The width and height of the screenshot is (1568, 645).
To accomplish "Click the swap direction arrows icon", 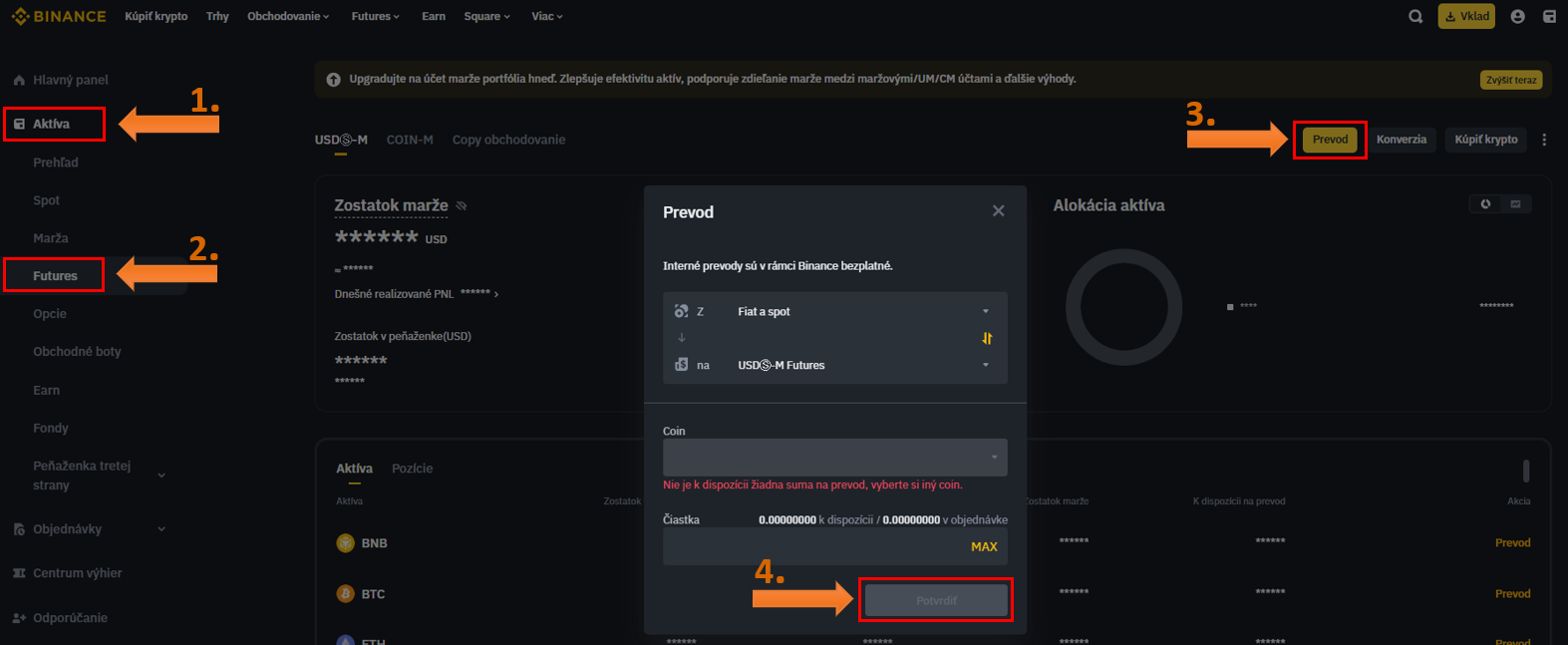I will 987,338.
